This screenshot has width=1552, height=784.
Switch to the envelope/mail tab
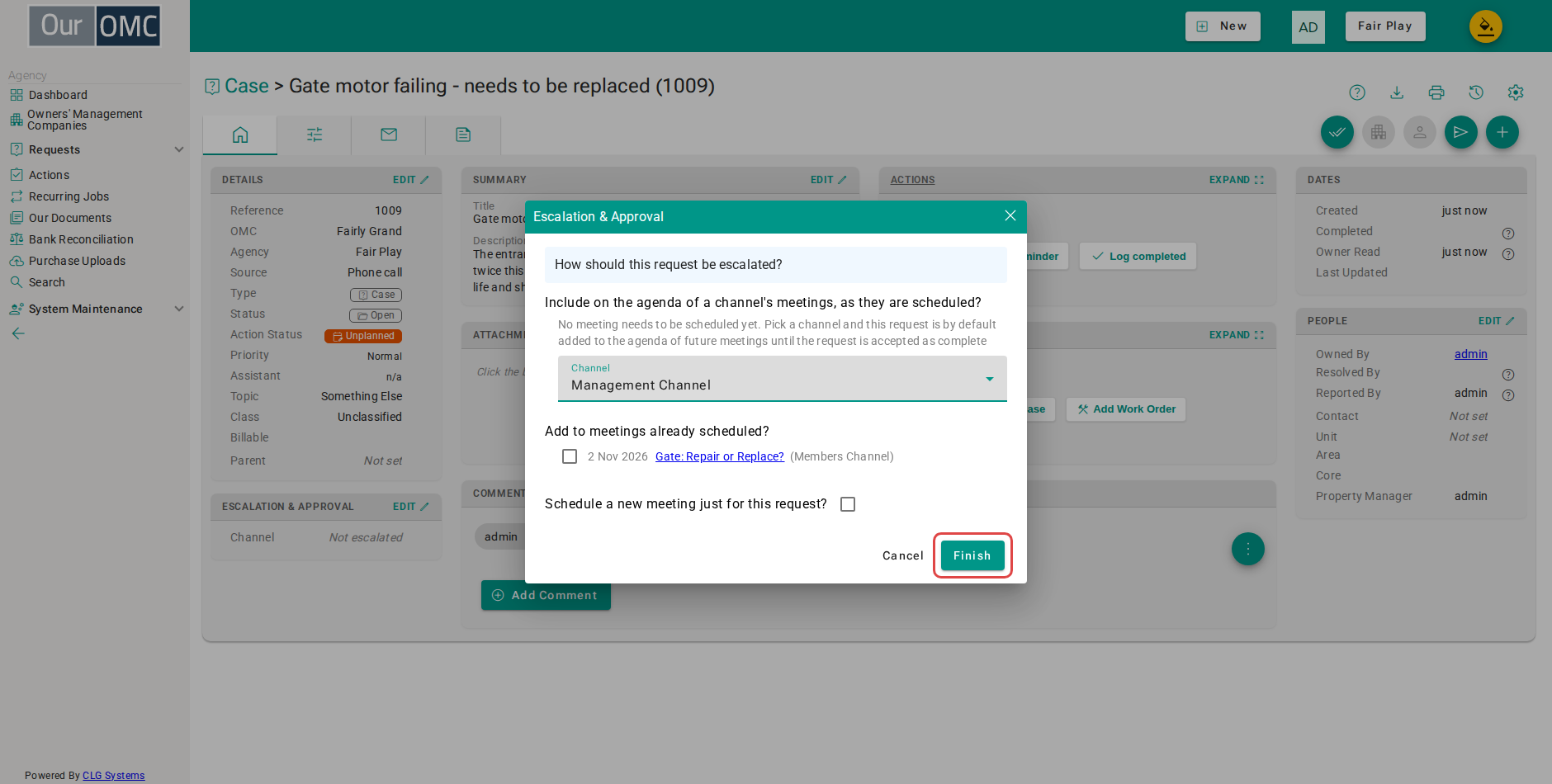click(389, 135)
